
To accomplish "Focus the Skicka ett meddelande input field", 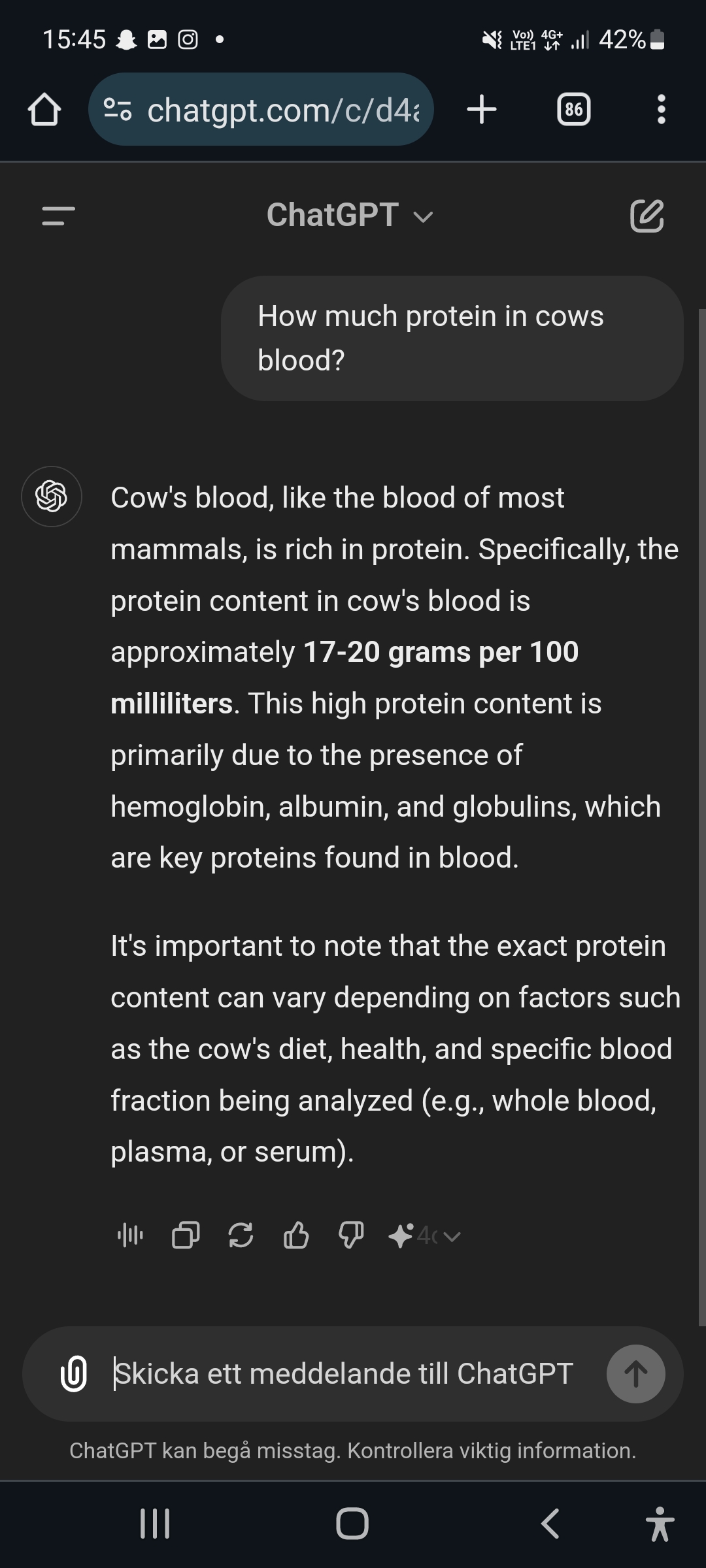I will (343, 1373).
